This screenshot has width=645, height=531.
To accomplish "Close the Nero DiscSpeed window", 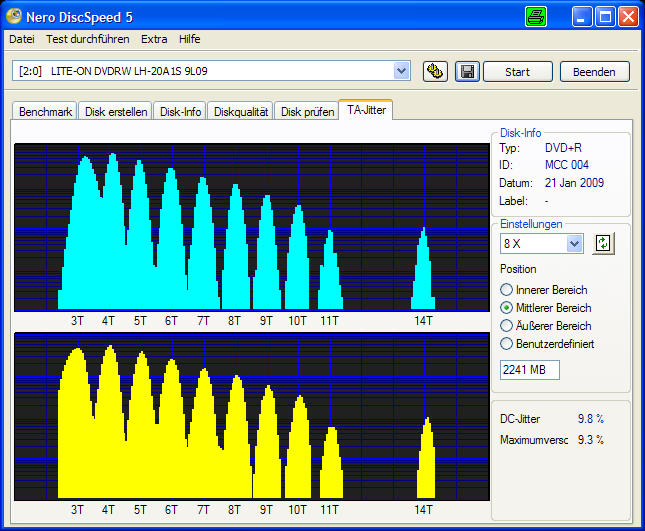I will tap(628, 17).
